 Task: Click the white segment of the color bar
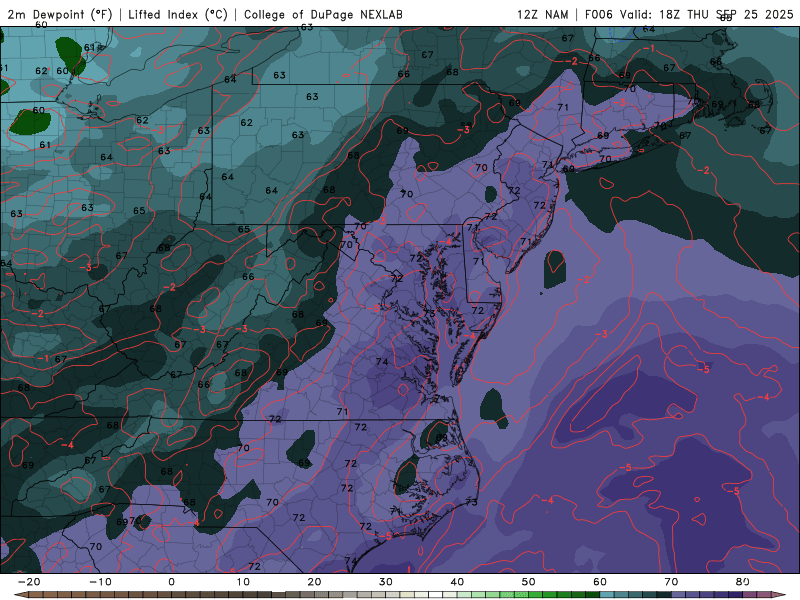pos(435,594)
